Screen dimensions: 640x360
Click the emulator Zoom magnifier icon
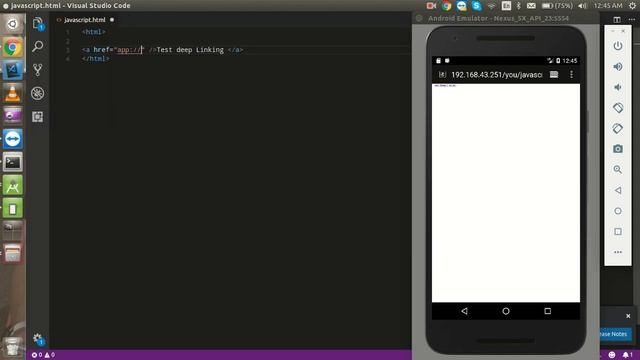pos(618,169)
